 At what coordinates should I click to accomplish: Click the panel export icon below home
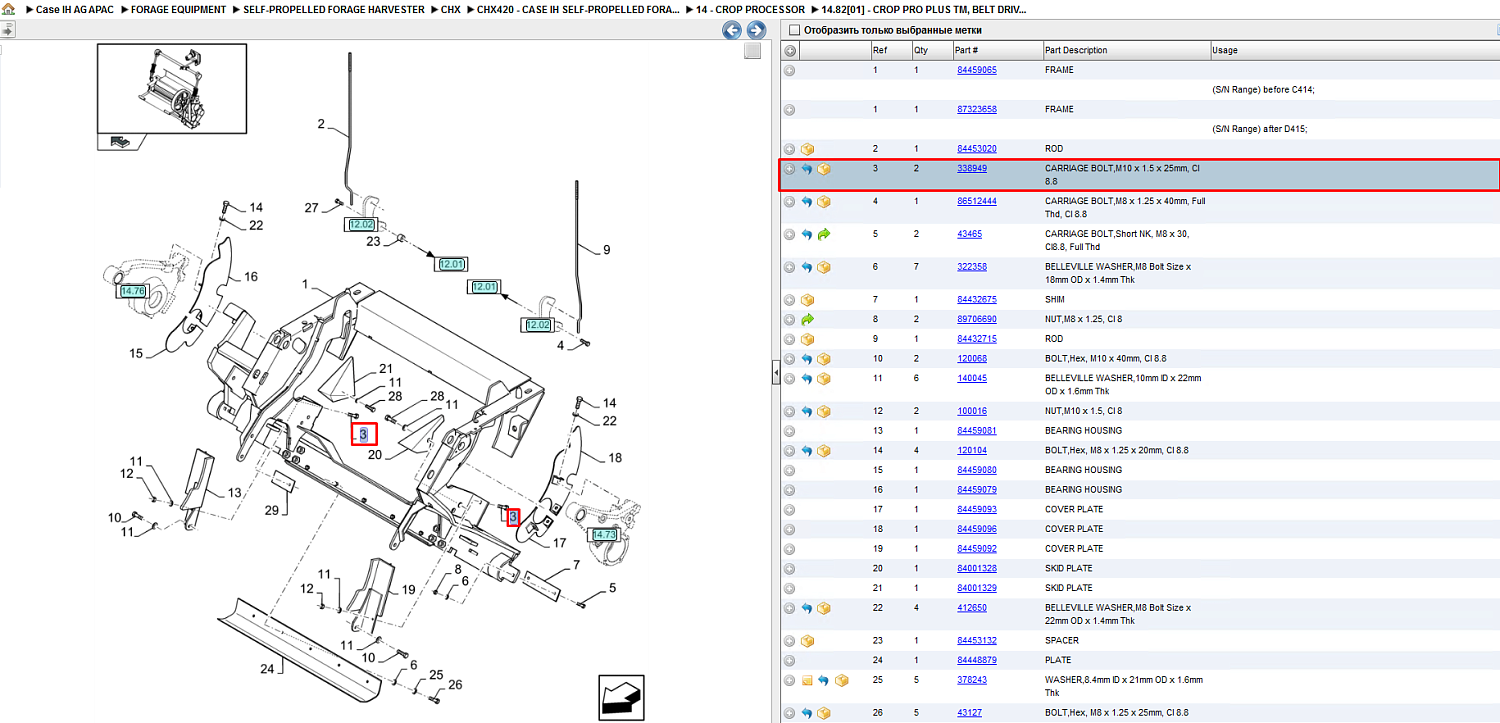(x=7, y=30)
